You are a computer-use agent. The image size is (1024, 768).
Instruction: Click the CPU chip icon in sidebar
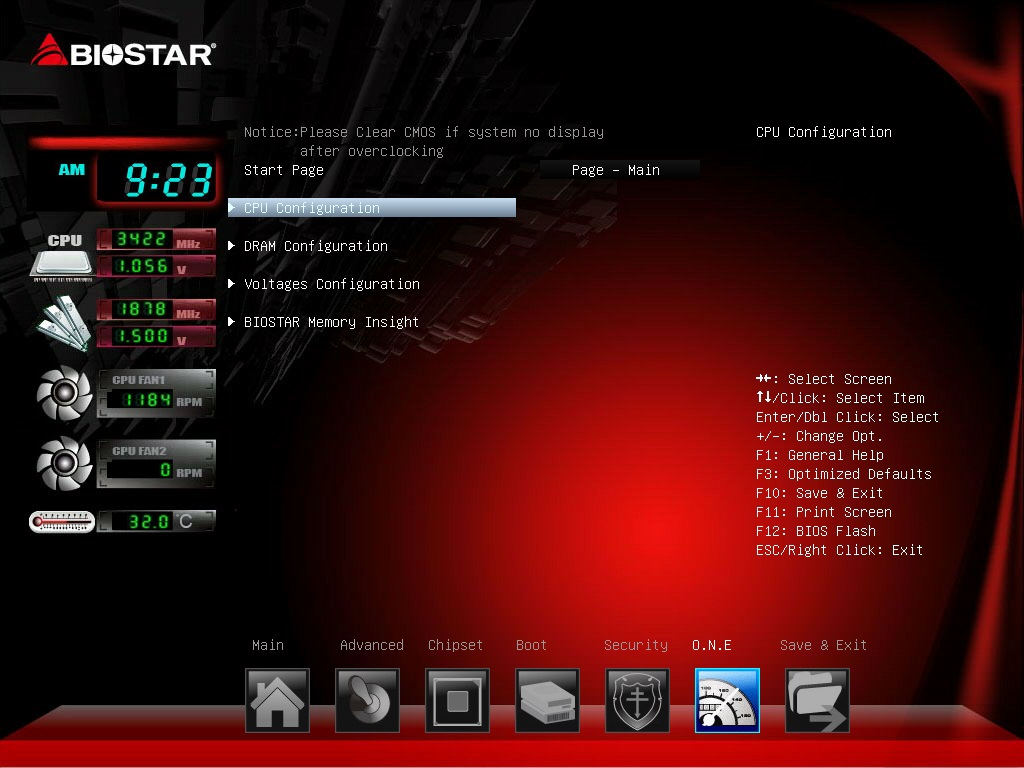tap(62, 256)
